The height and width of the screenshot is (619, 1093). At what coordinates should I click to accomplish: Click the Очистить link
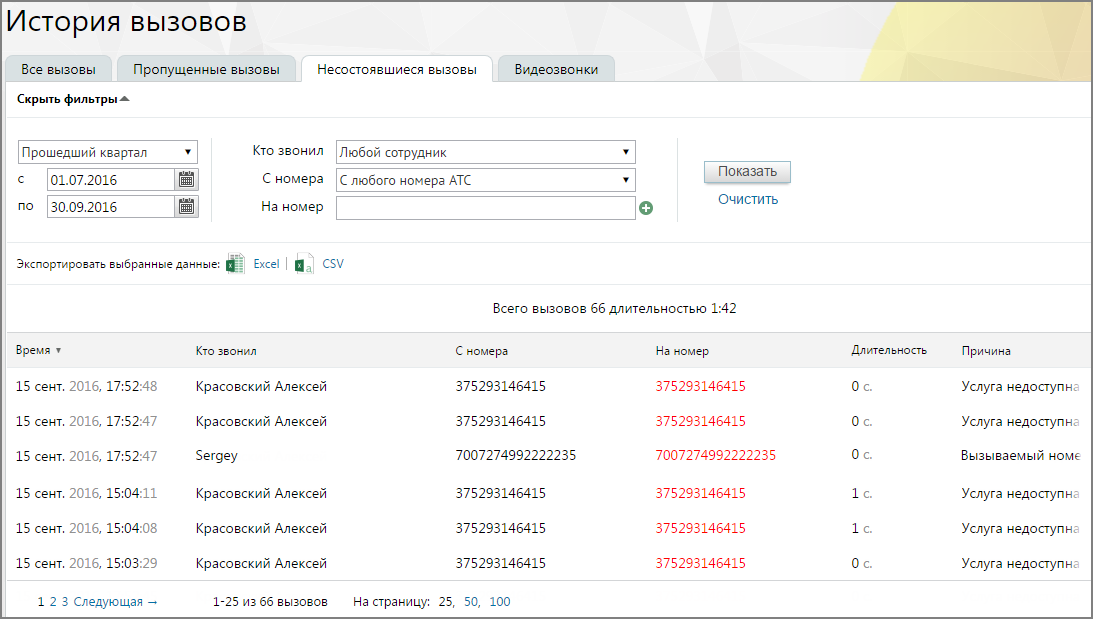pos(748,199)
